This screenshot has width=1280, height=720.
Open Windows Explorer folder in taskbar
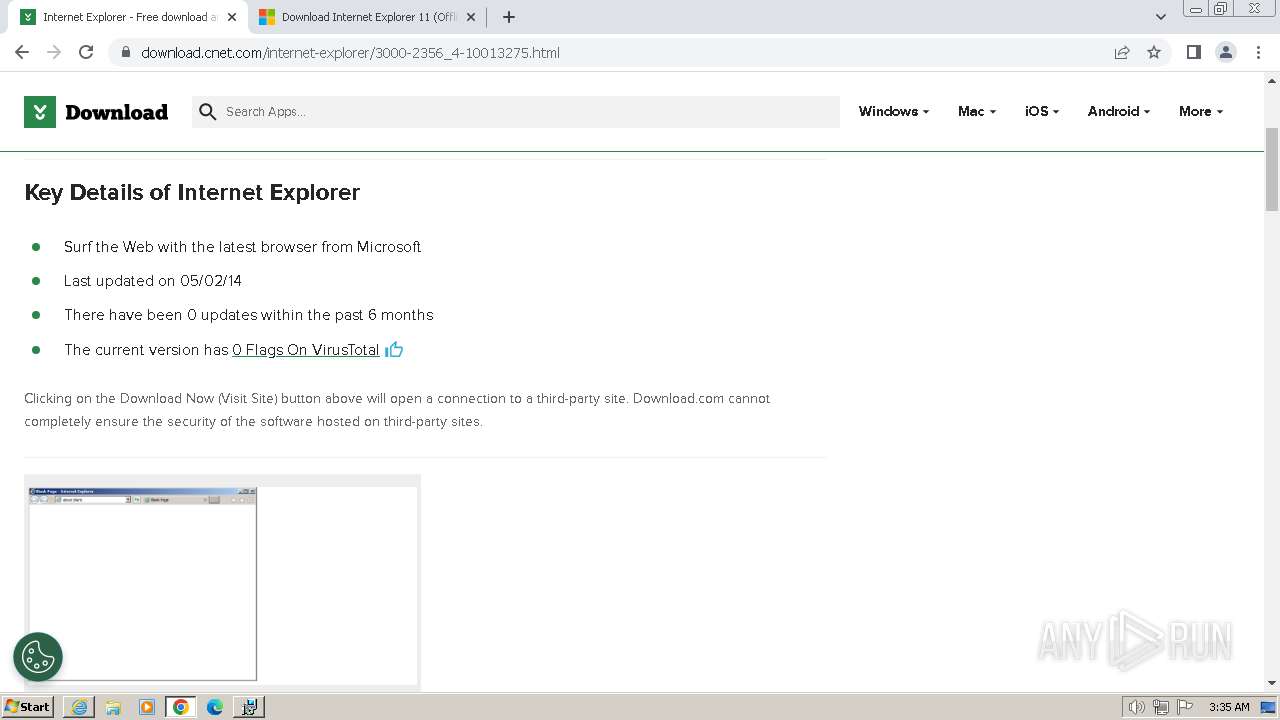(x=113, y=707)
